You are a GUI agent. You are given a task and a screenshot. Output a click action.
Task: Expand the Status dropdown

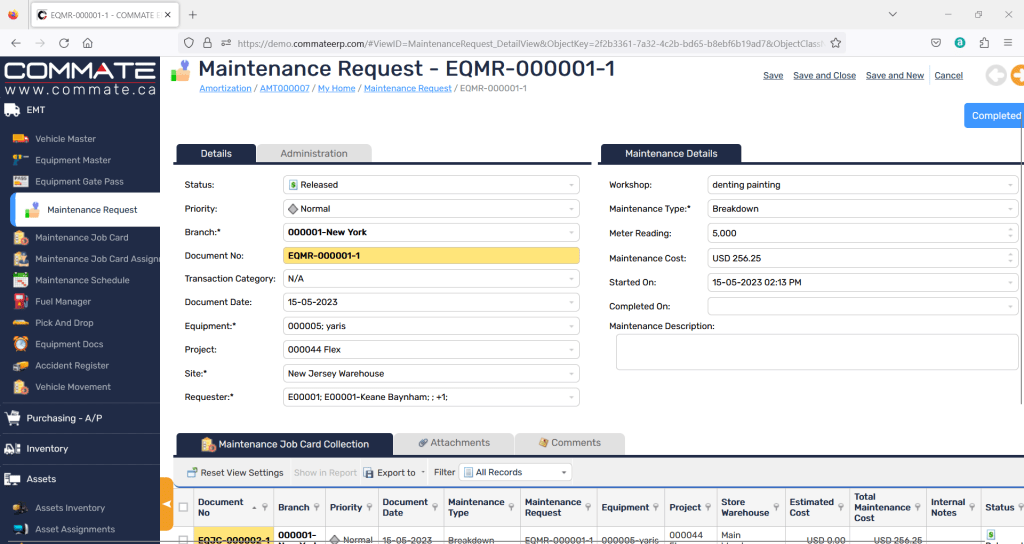(x=572, y=185)
